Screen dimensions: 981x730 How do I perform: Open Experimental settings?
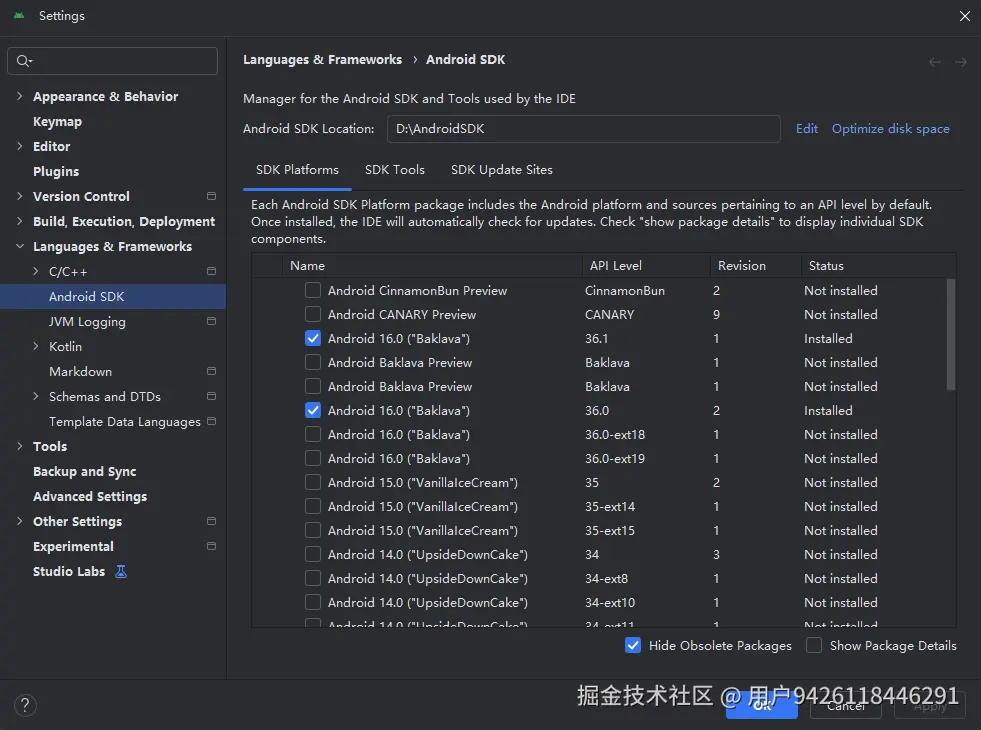[73, 546]
